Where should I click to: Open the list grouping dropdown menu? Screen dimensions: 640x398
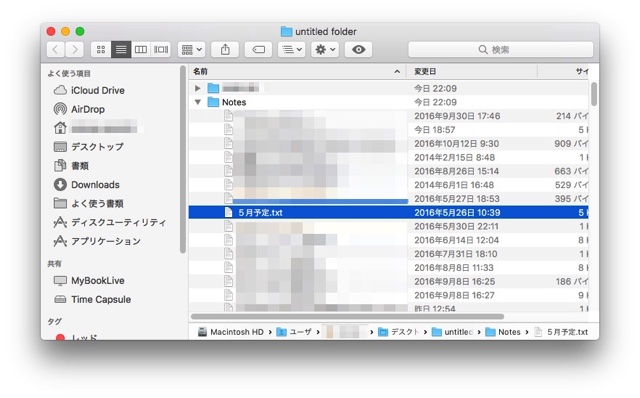tap(291, 50)
